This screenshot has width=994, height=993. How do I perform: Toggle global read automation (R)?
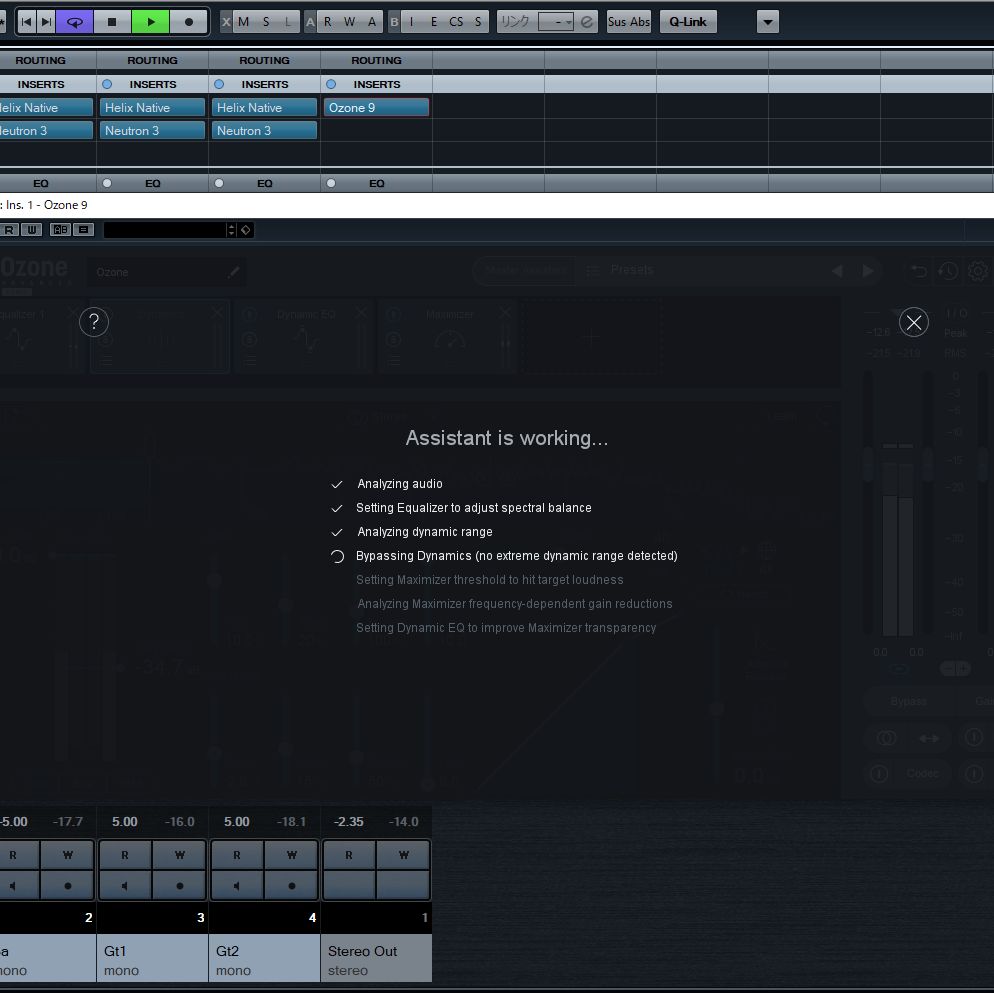click(328, 22)
